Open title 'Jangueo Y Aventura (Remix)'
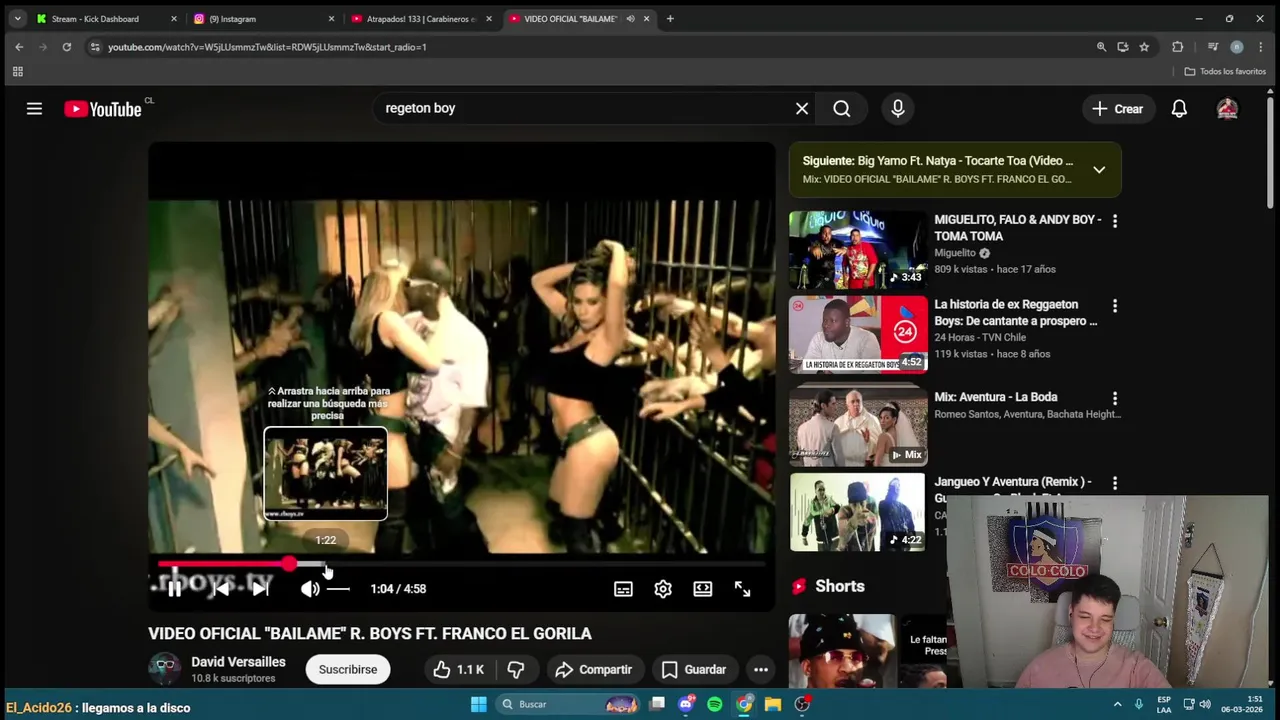 coord(1012,482)
